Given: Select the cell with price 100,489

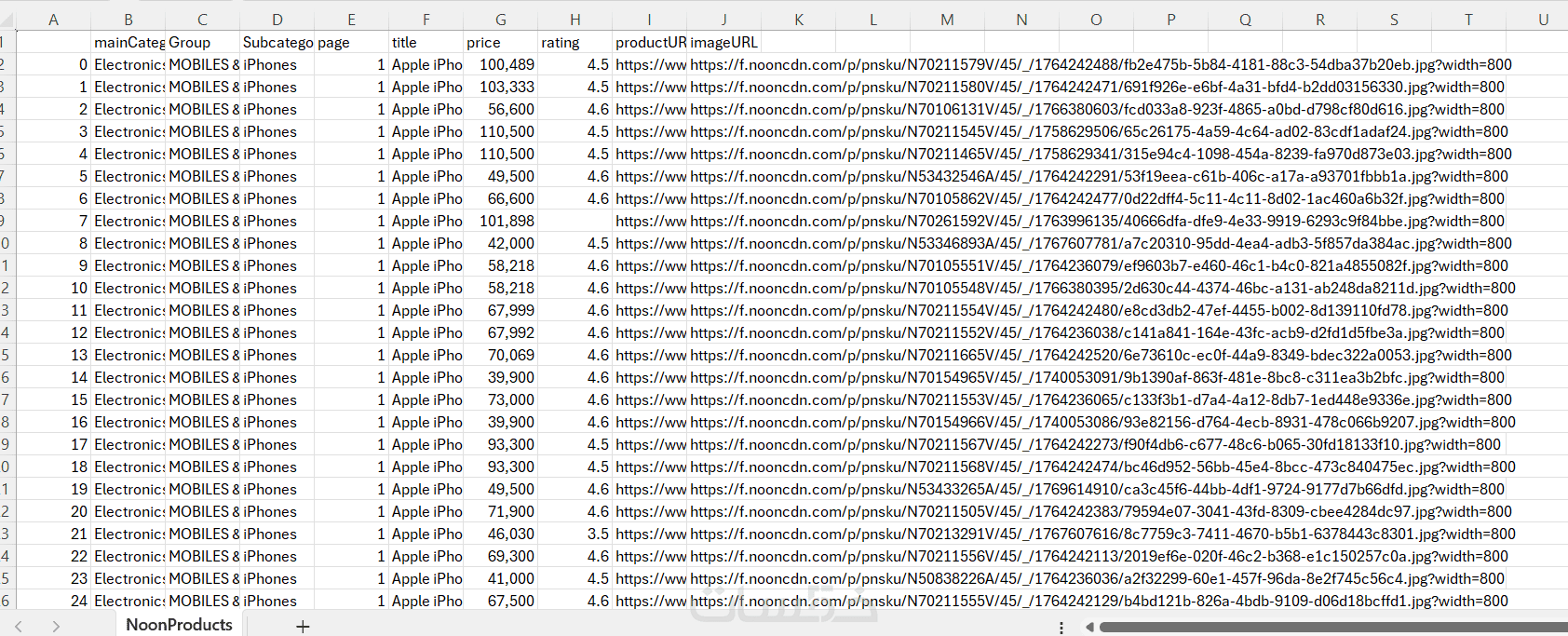Looking at the screenshot, I should pos(501,64).
